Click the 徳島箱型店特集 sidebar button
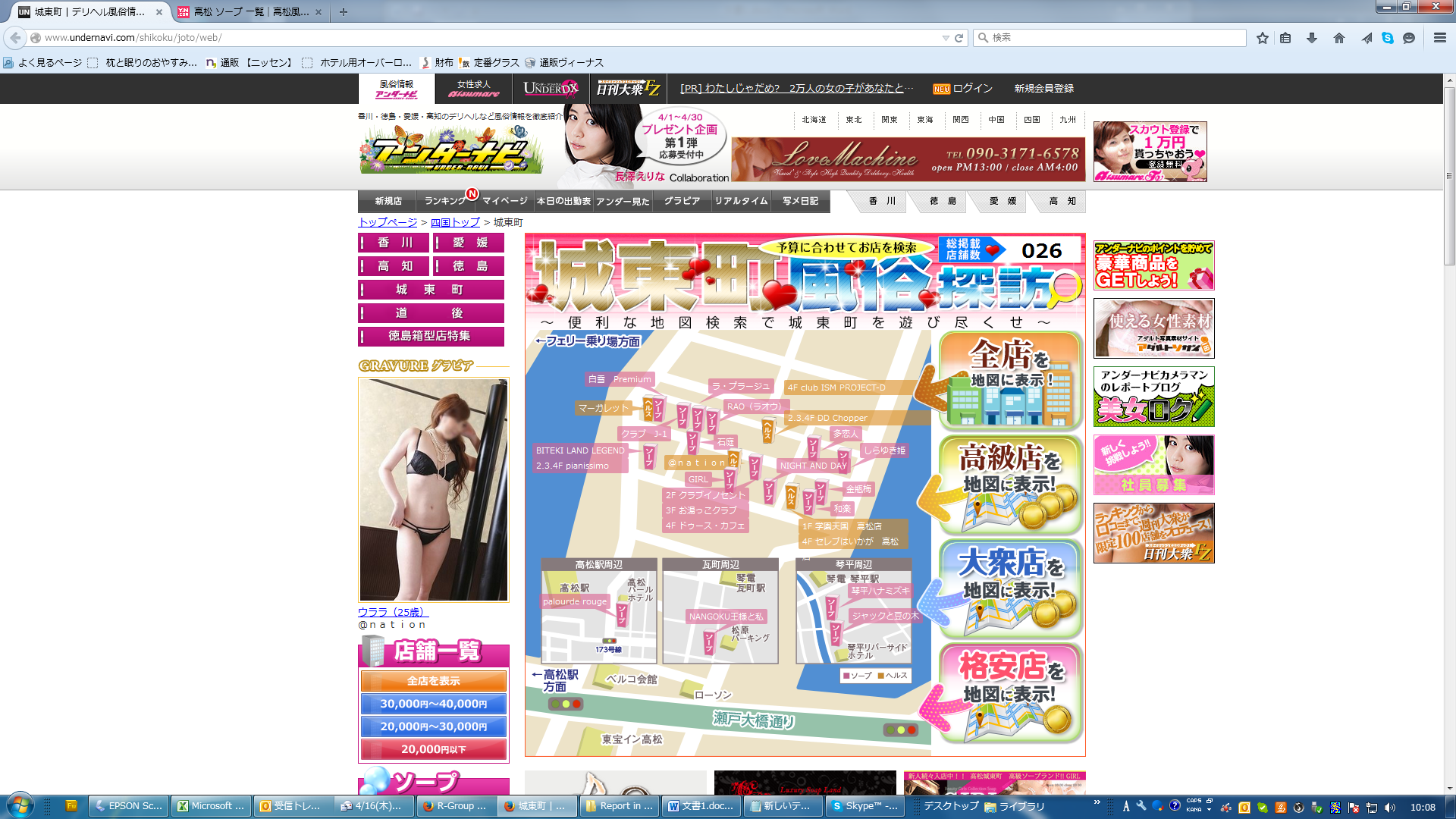Viewport: 1456px width, 819px height. click(431, 336)
